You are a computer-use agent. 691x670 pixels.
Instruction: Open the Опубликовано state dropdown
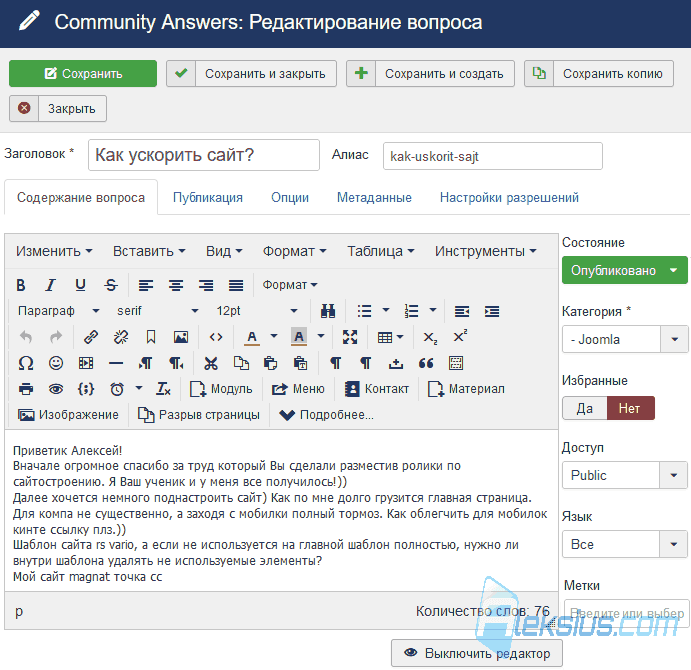[624, 270]
